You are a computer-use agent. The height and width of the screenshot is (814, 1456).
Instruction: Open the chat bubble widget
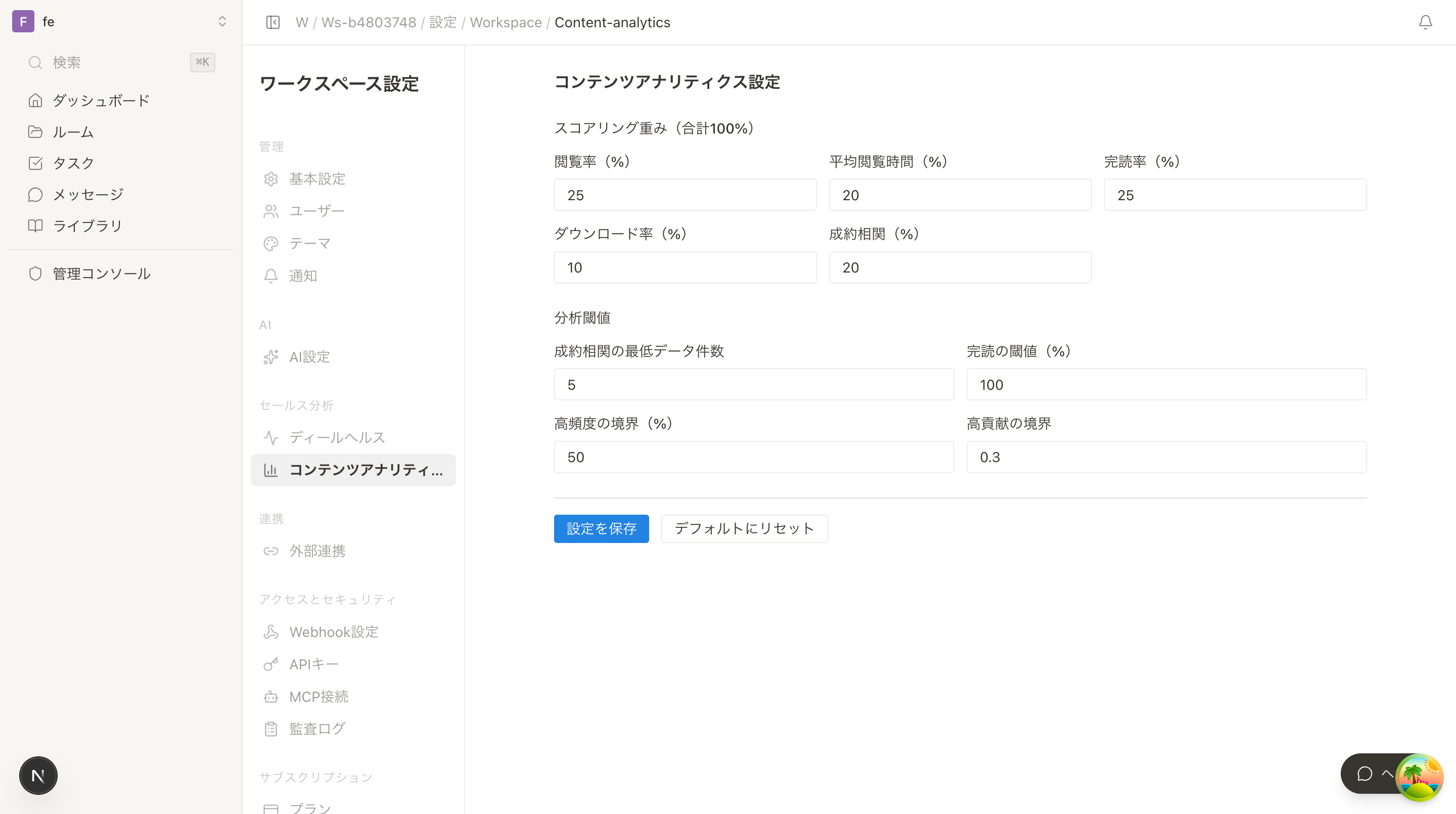pyautogui.click(x=1364, y=774)
